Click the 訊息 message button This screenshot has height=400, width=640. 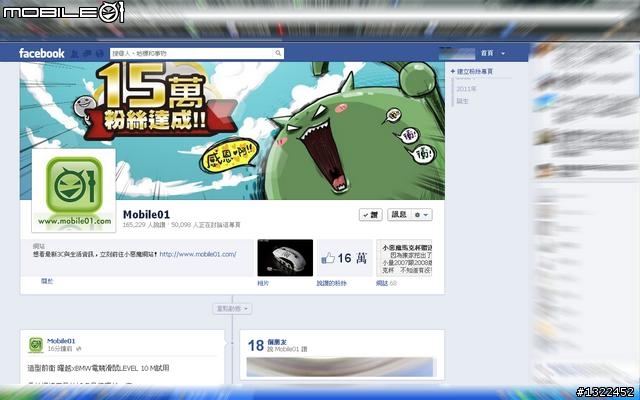click(398, 215)
